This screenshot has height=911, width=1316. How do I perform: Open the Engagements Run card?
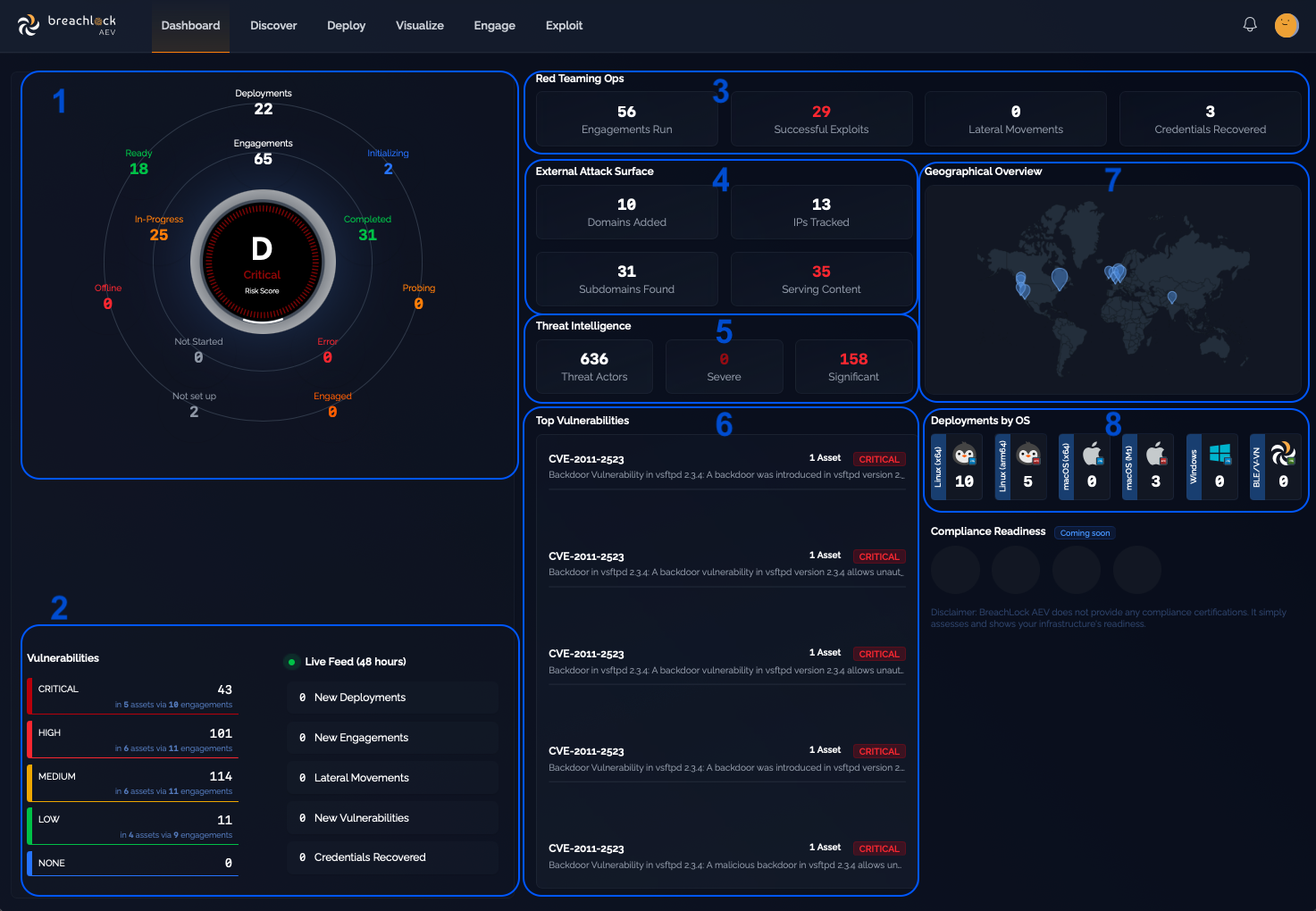[x=627, y=119]
